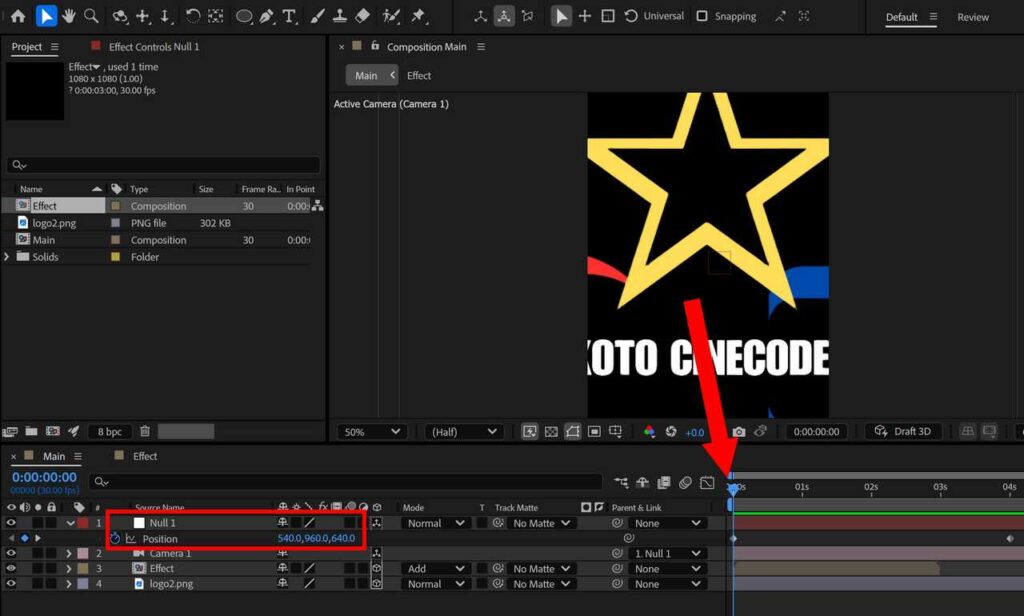Select the Pen tool

tap(266, 16)
